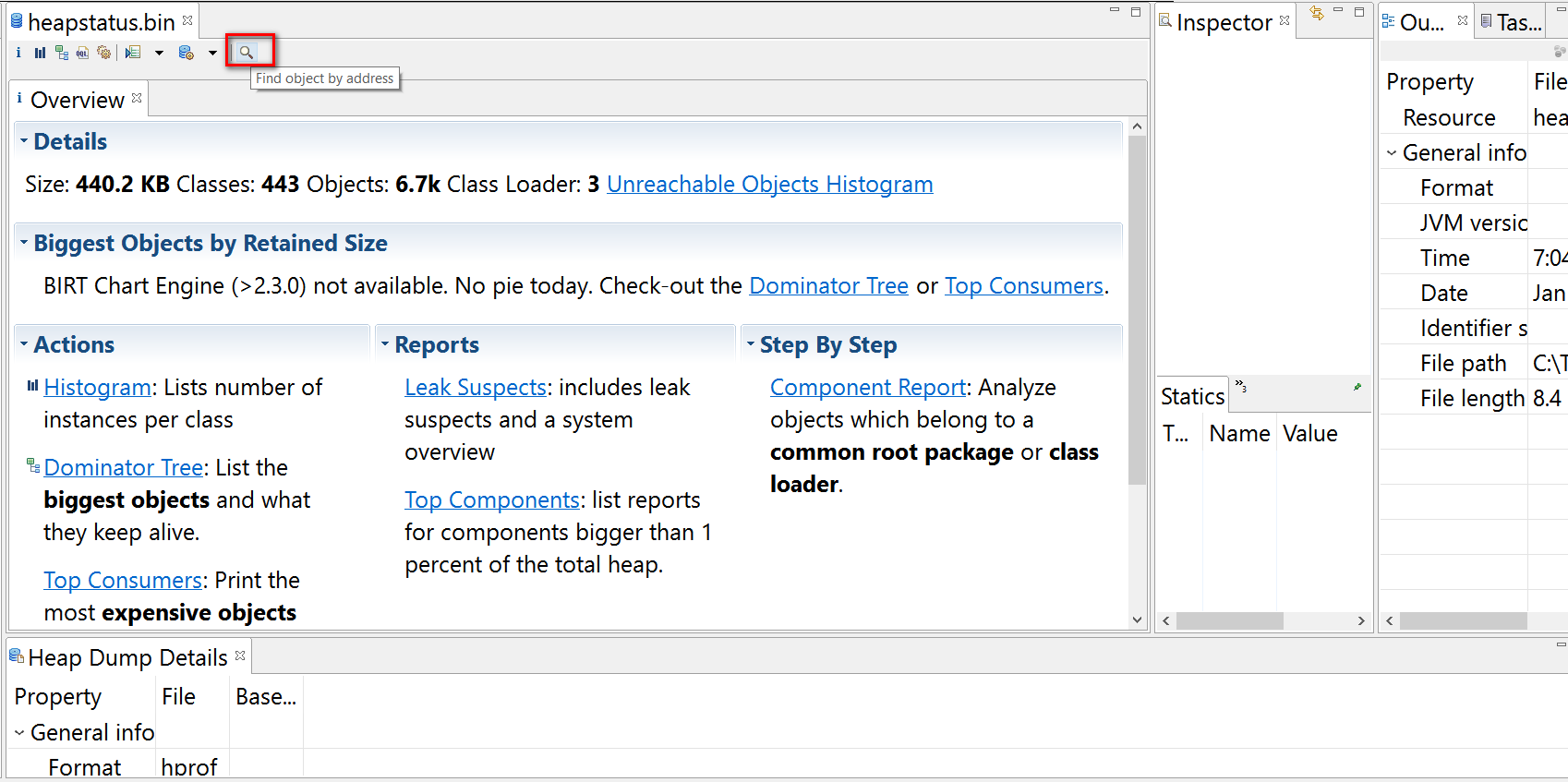
Task: Select the Time property row
Action: (x=1474, y=258)
